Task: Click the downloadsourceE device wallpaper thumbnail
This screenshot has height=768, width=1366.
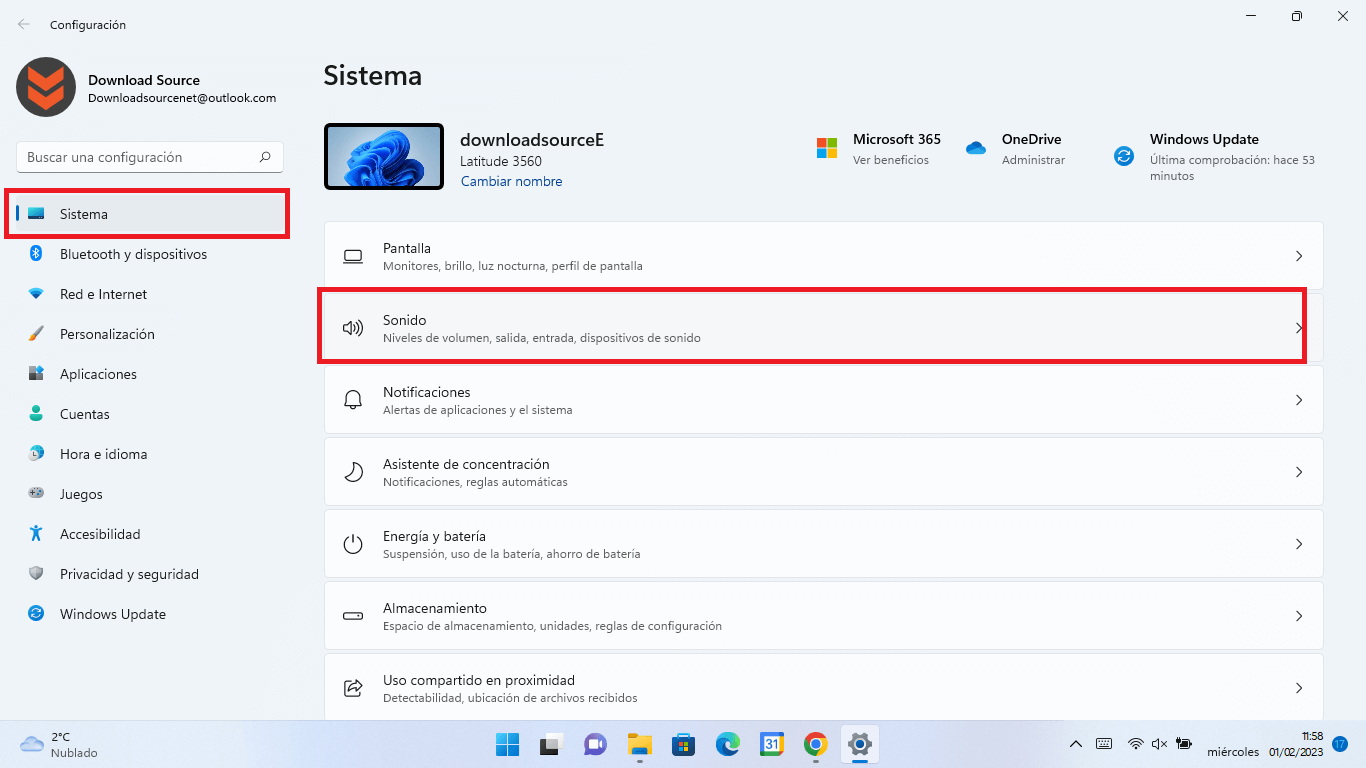Action: pyautogui.click(x=384, y=157)
